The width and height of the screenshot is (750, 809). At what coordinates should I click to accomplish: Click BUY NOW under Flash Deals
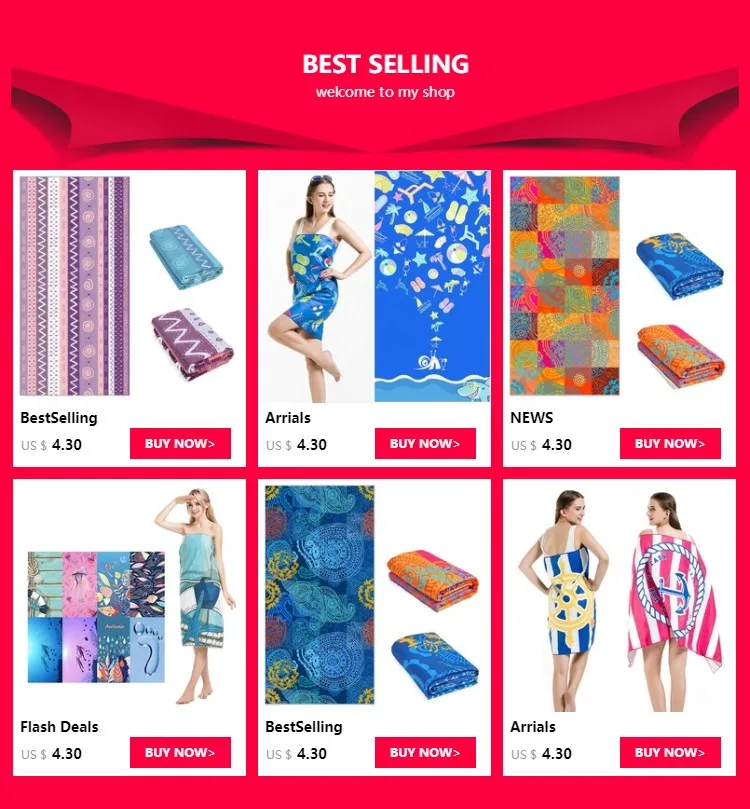click(x=180, y=752)
